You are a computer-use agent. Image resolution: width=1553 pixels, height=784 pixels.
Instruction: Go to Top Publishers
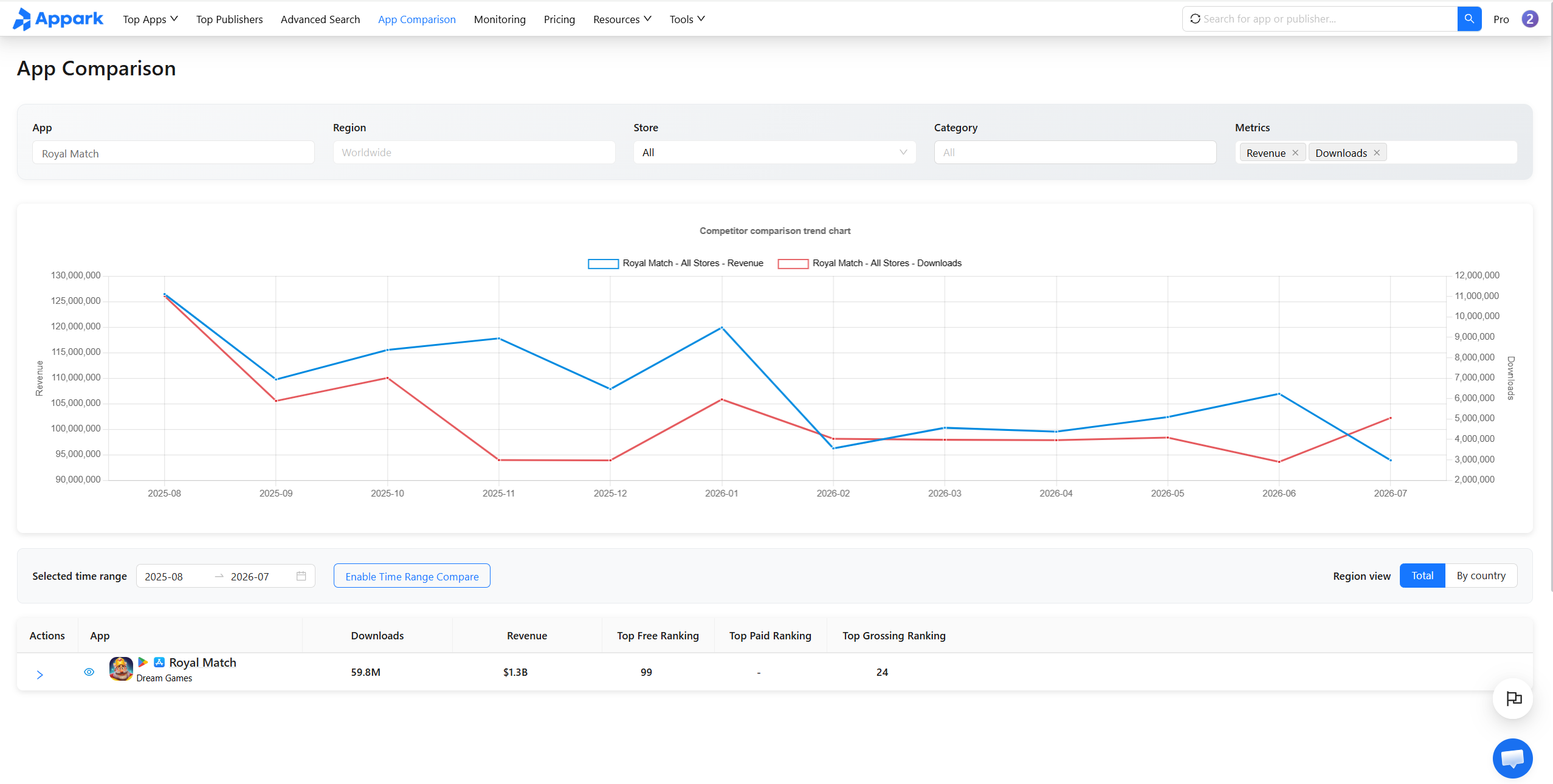coord(230,19)
